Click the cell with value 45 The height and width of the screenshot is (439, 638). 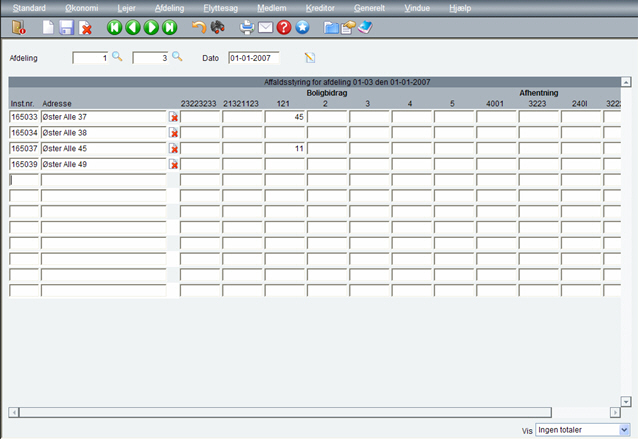click(x=284, y=118)
